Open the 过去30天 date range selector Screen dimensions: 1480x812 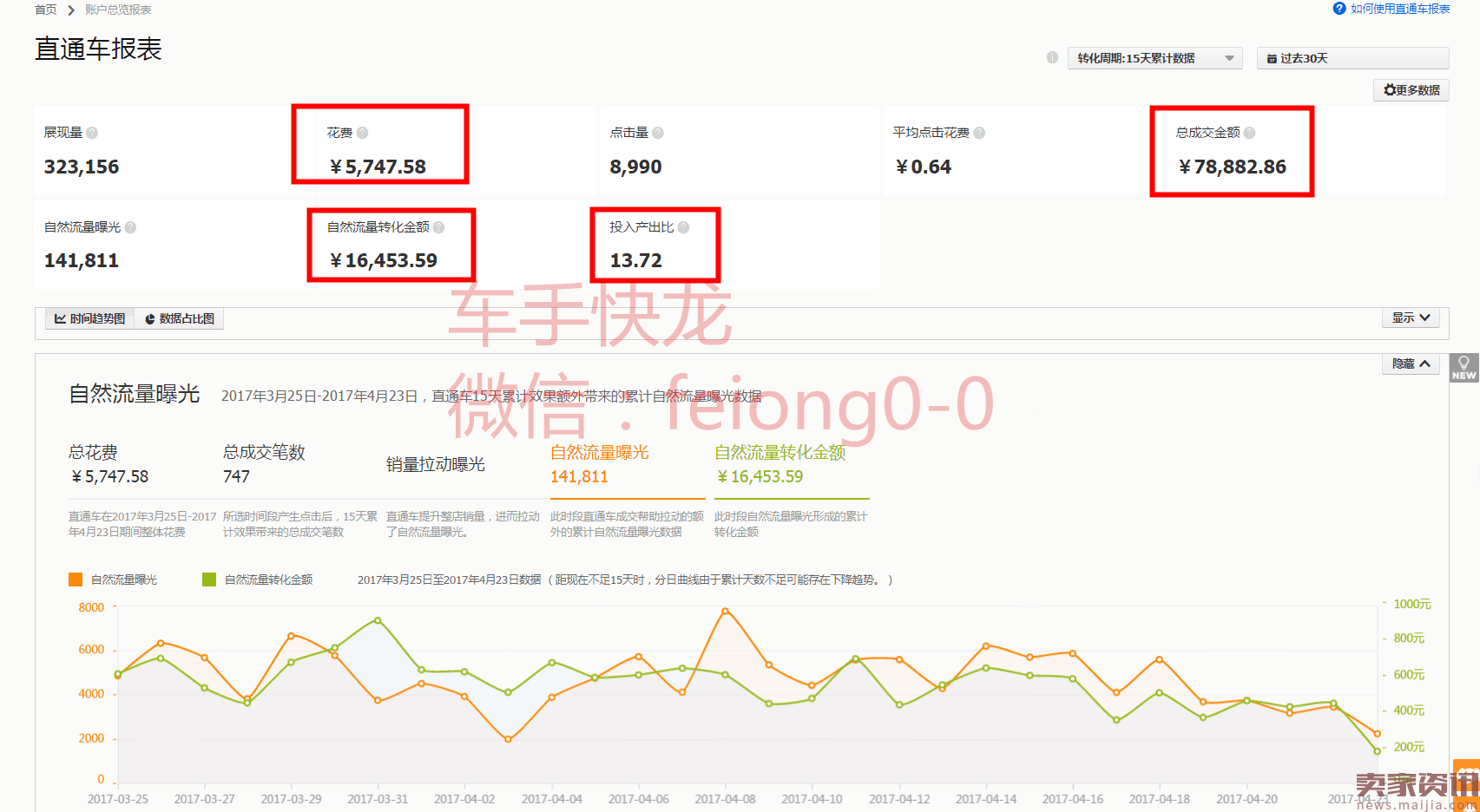(1352, 58)
